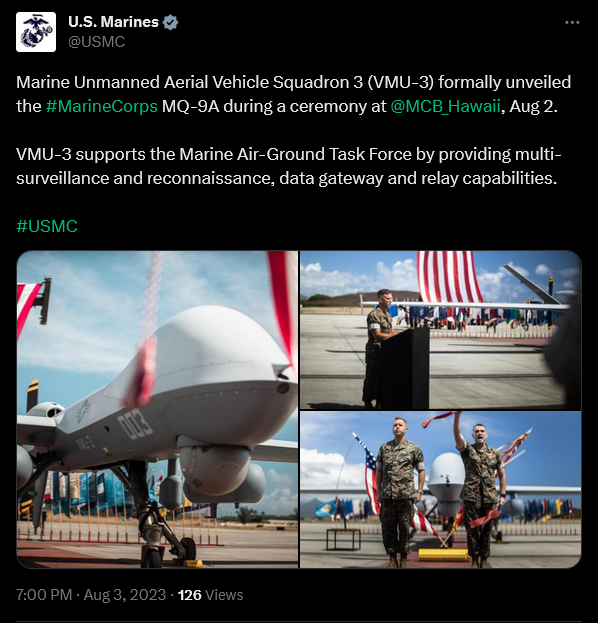Open the MQ-9A drone 003 photo
598x623 pixels.
tap(157, 409)
